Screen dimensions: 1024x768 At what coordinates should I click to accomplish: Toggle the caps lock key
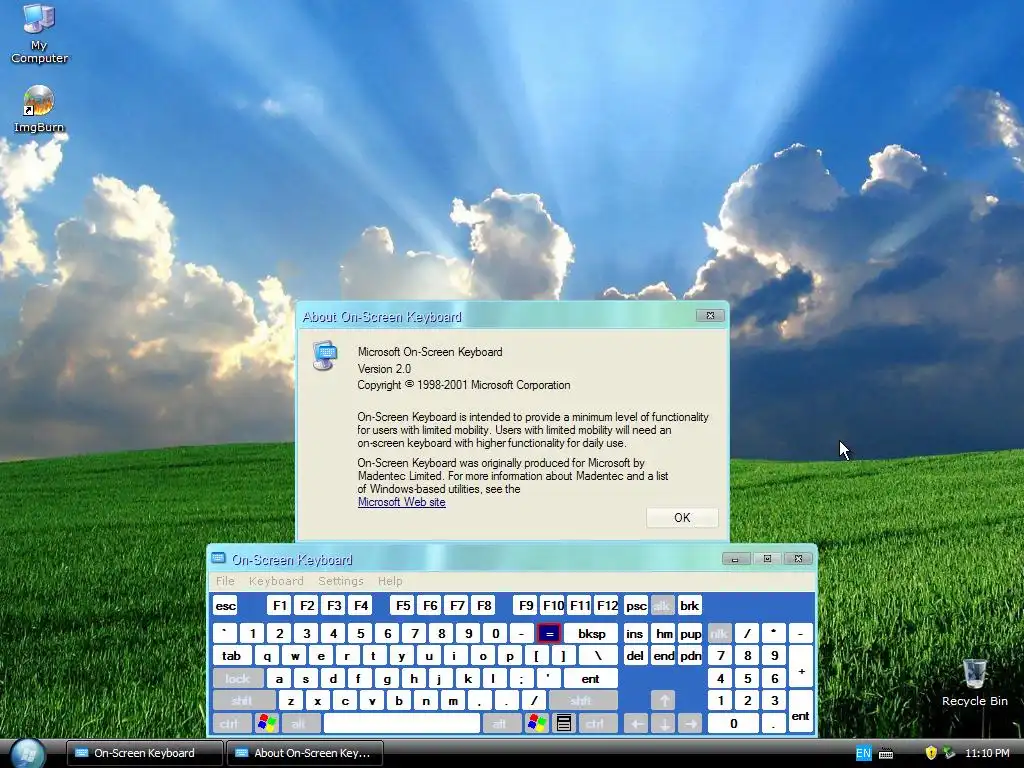pyautogui.click(x=238, y=679)
